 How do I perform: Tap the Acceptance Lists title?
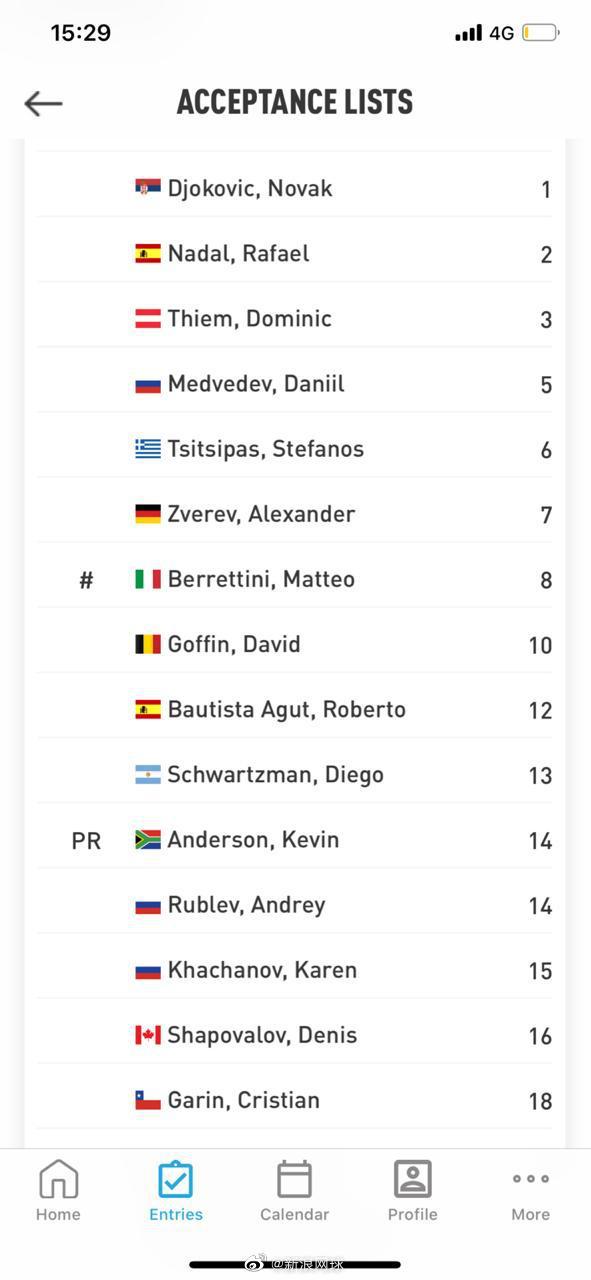[295, 102]
